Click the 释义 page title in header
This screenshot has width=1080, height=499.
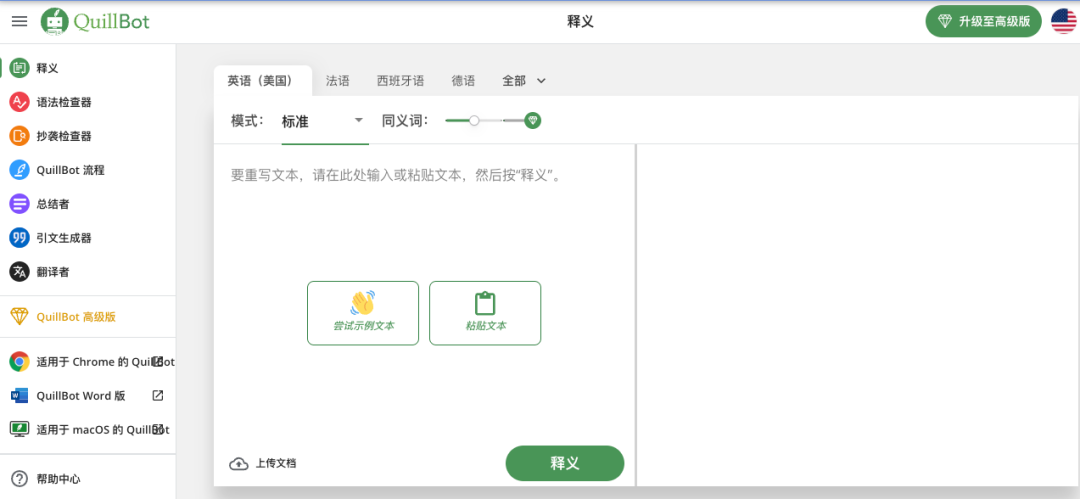coord(581,21)
